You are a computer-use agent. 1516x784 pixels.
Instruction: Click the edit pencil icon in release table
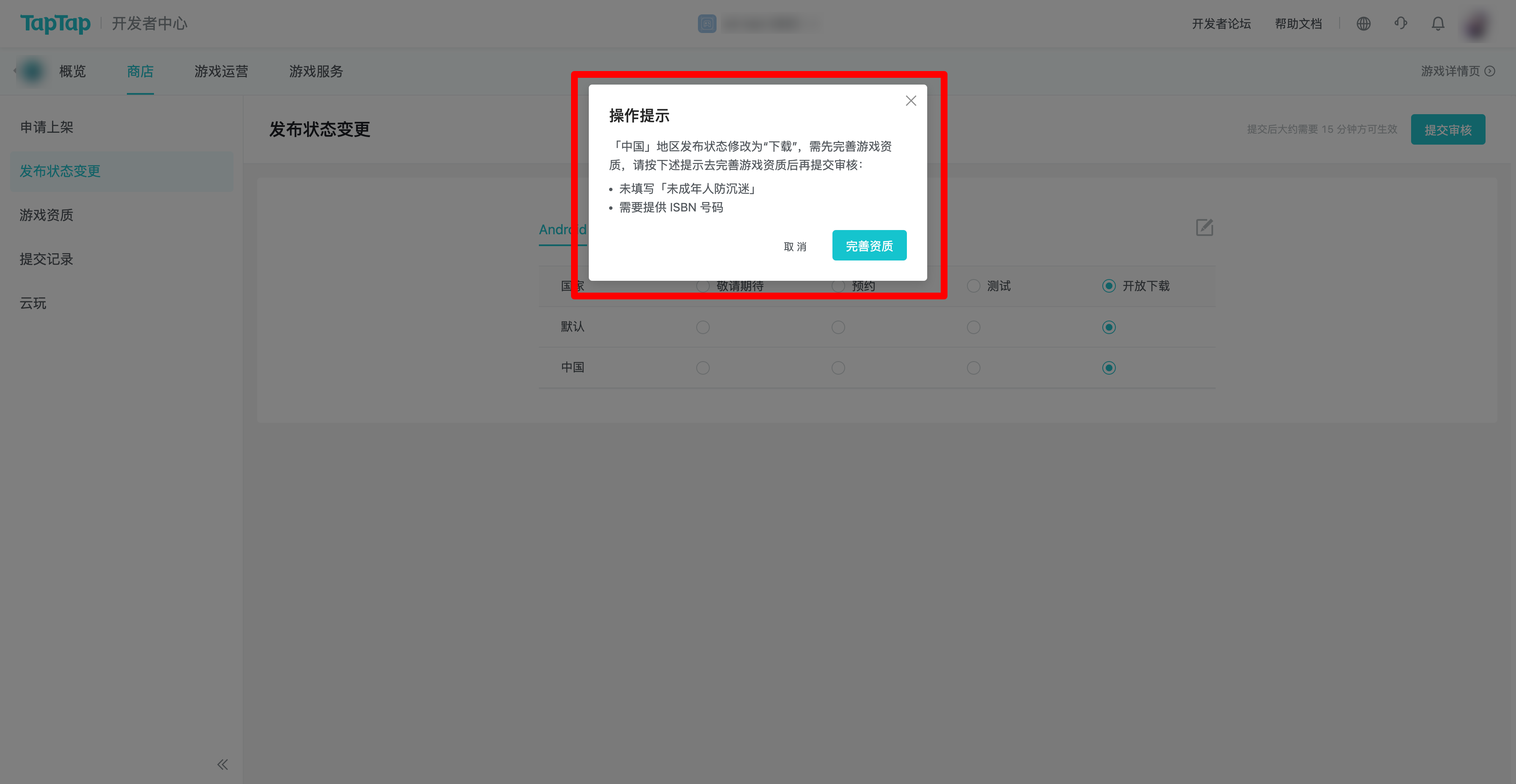pos(1204,228)
